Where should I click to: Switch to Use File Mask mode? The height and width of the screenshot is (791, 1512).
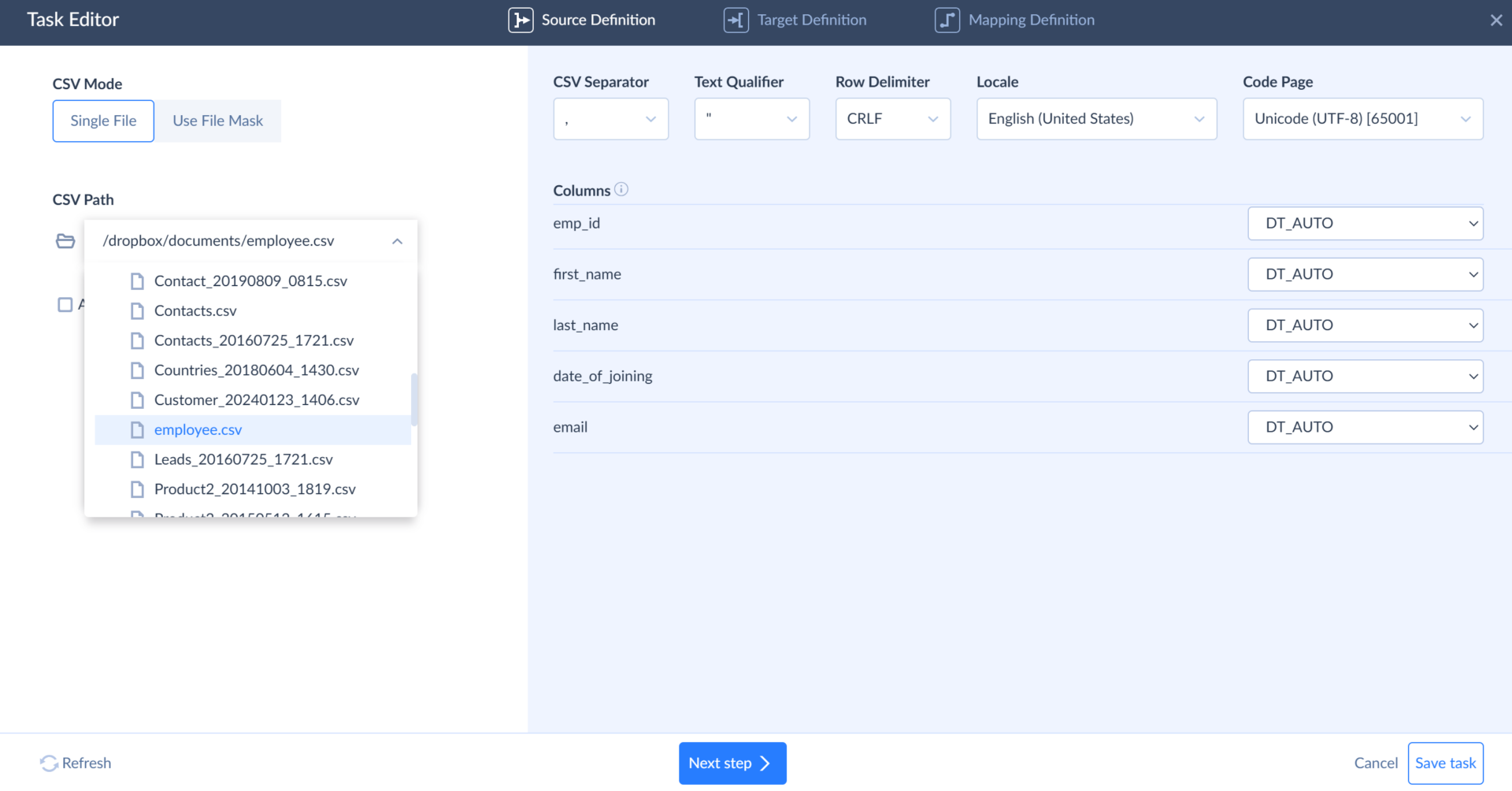click(x=217, y=121)
